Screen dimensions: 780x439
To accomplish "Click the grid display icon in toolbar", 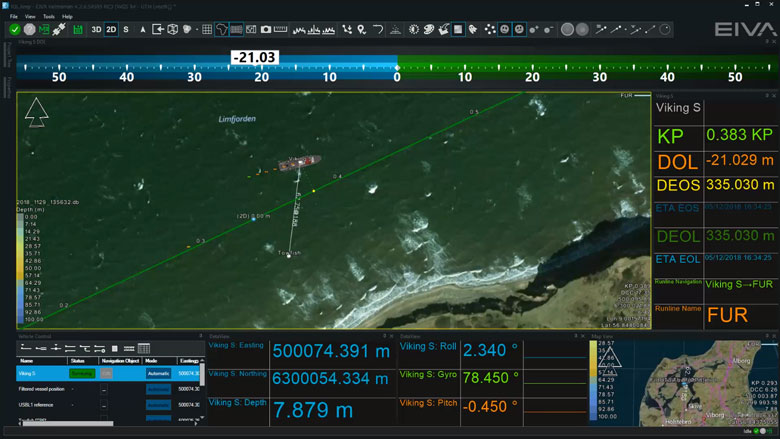I will coord(207,30).
